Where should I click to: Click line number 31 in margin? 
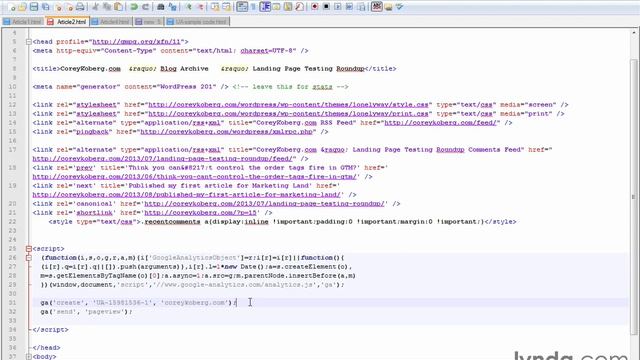point(12,303)
